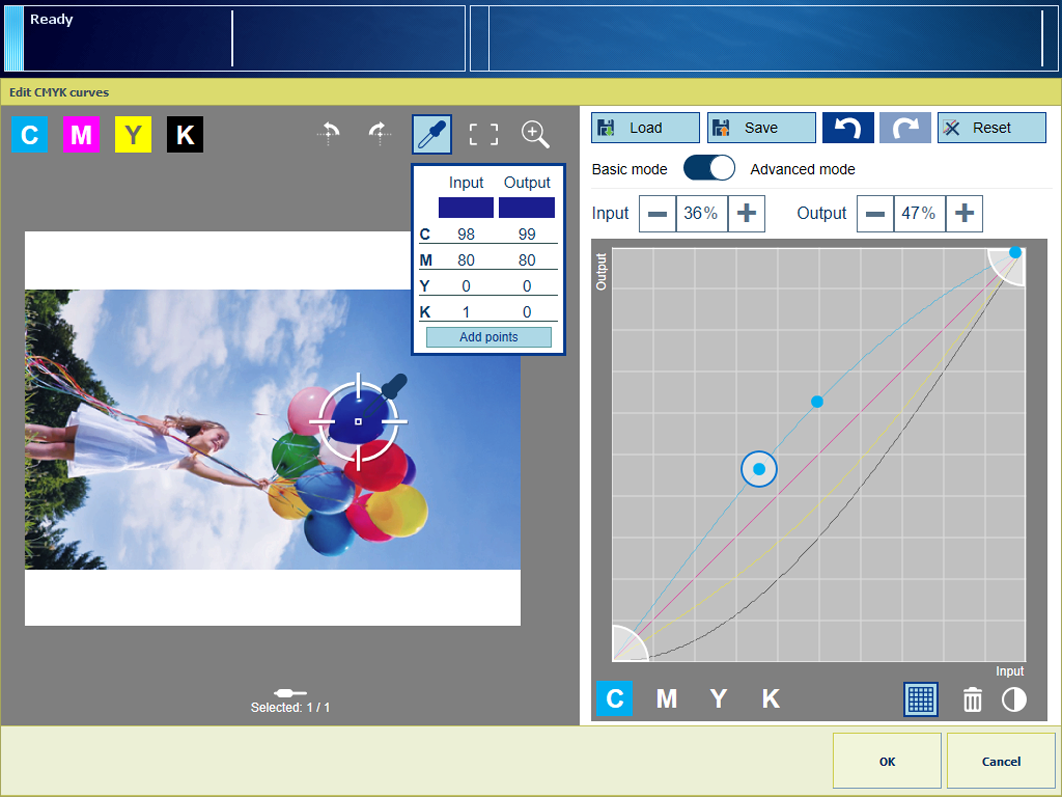Toggle the curve grid display button

pyautogui.click(x=920, y=699)
